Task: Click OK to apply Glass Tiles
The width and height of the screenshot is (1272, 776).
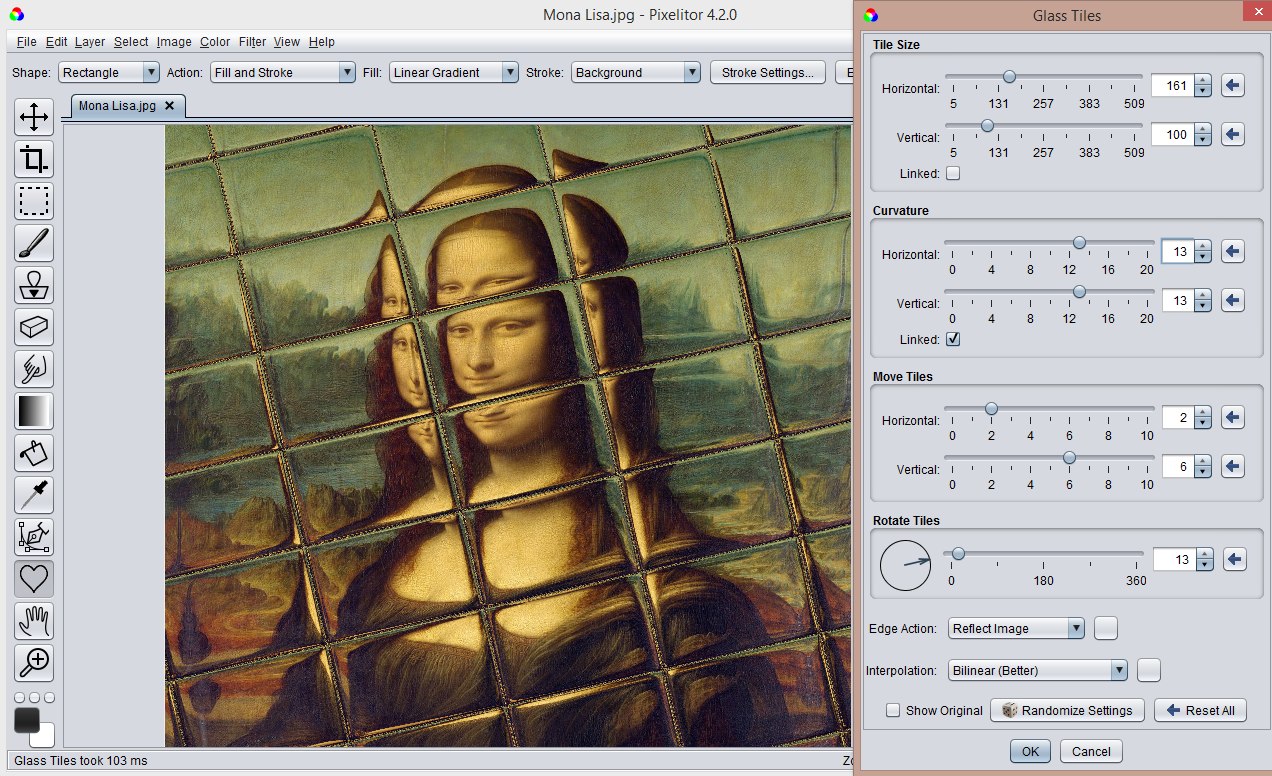Action: click(x=1029, y=751)
